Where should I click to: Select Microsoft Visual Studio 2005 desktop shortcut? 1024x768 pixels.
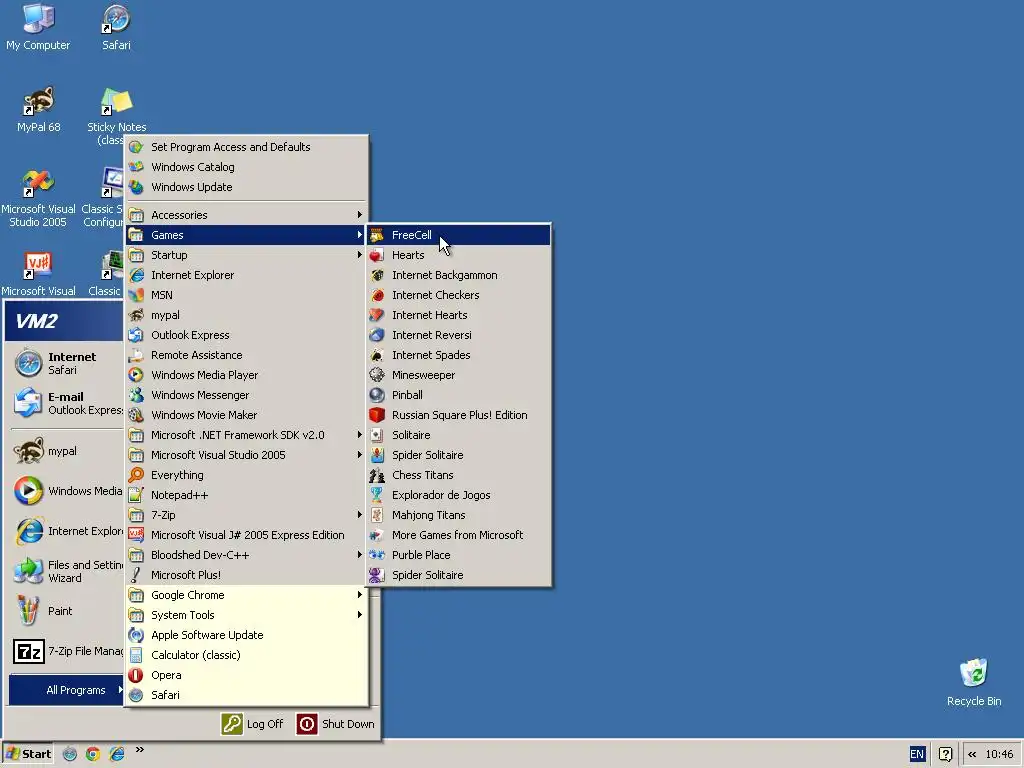click(38, 198)
